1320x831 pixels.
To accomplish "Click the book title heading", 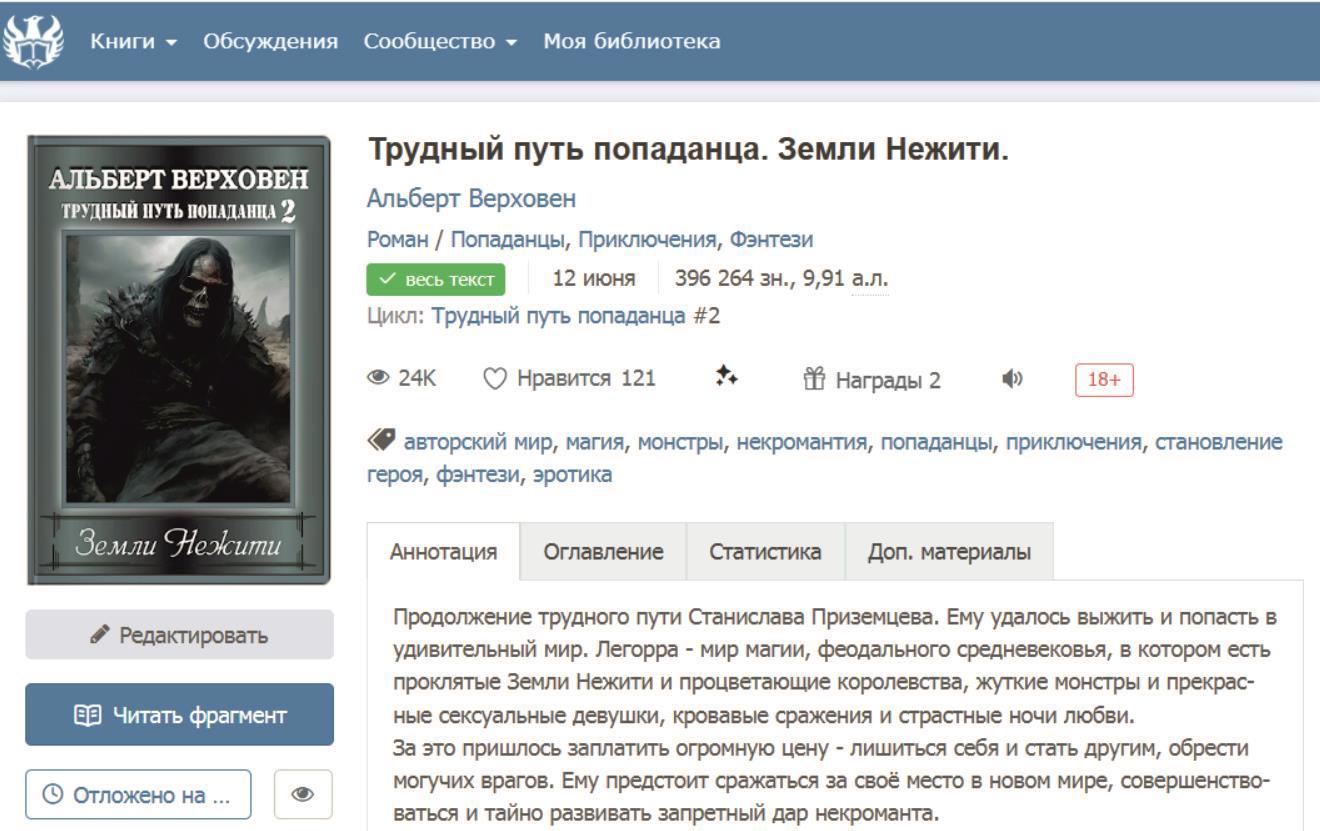I will [x=690, y=151].
